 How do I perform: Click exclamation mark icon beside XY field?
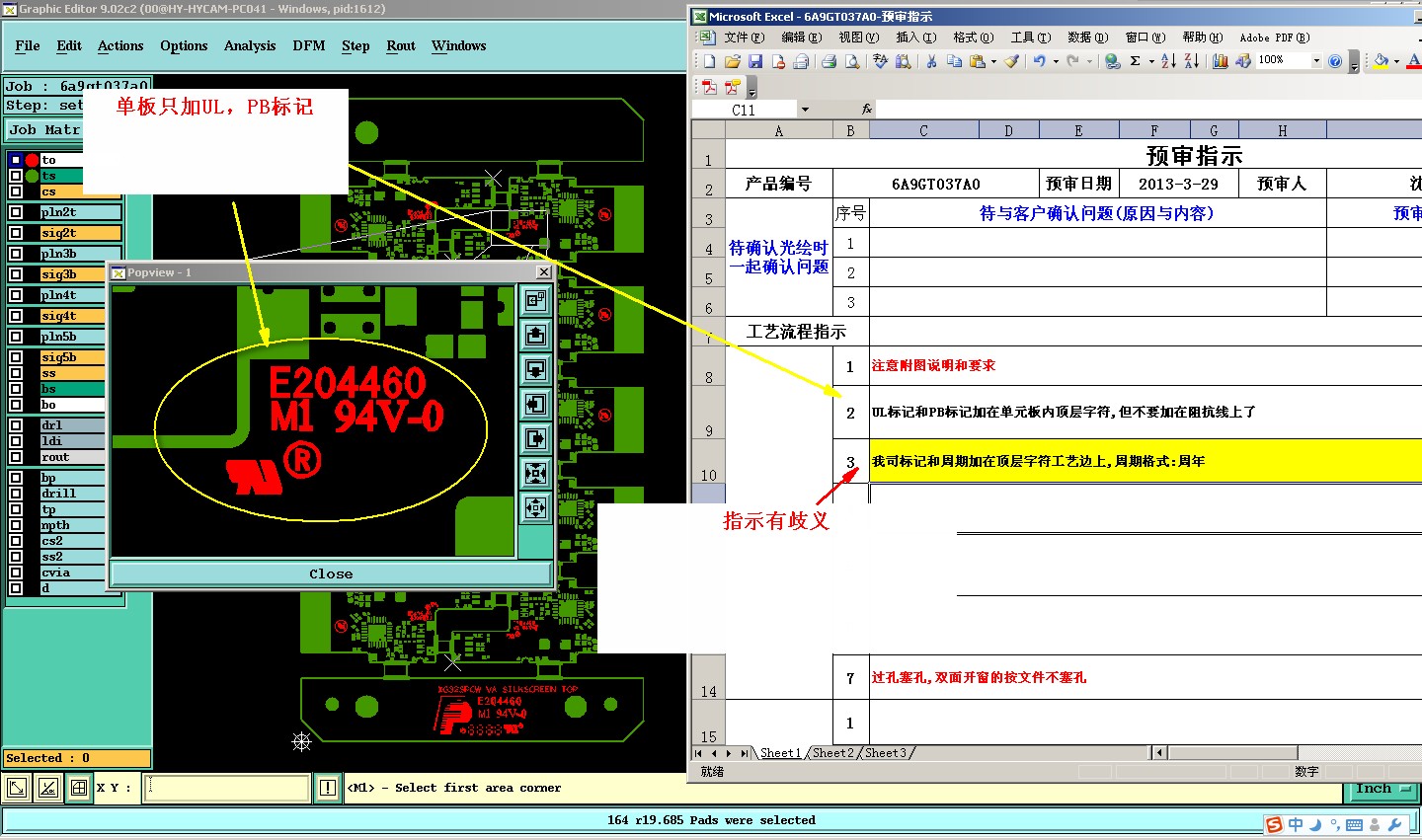328,788
